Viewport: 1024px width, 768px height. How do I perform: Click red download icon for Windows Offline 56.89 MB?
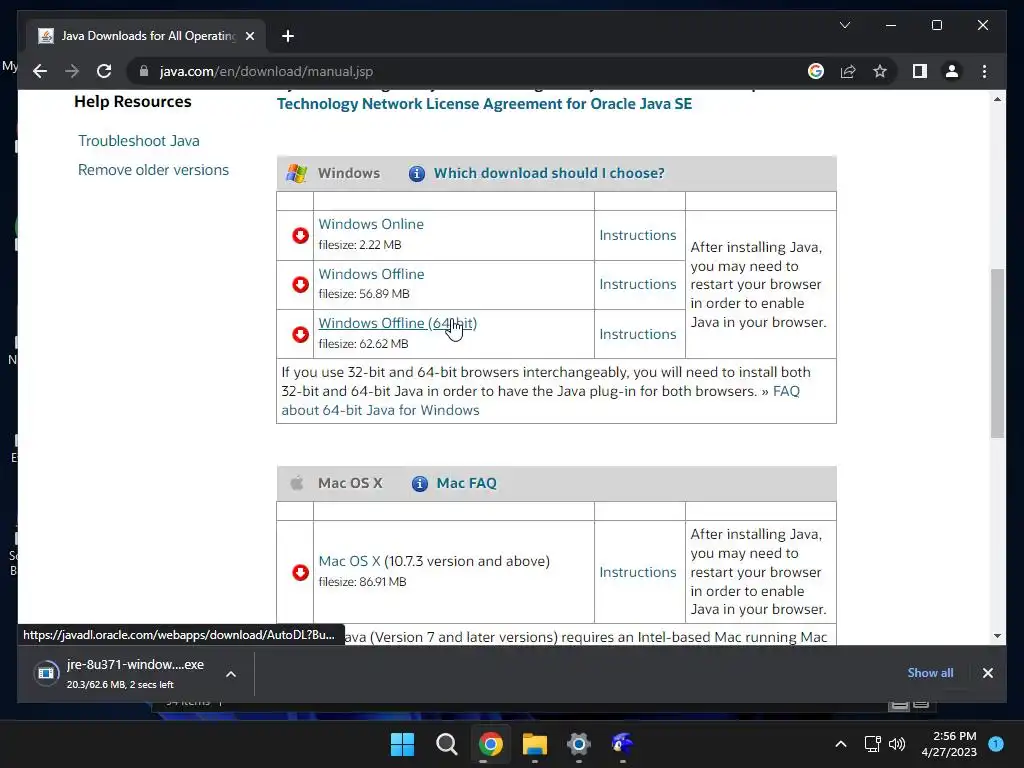(300, 284)
